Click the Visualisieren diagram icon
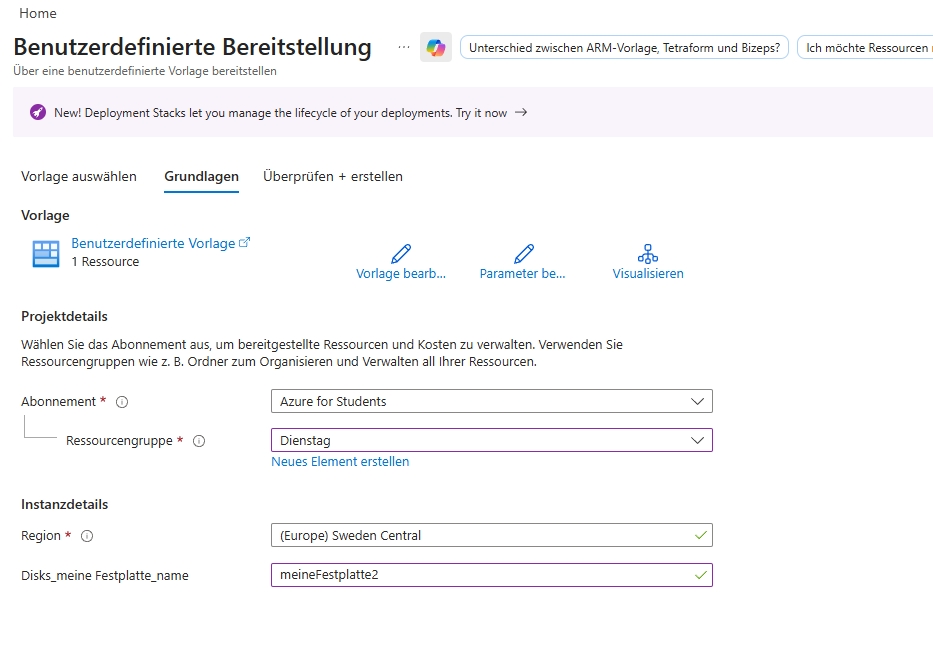The width and height of the screenshot is (933, 650). 648,253
